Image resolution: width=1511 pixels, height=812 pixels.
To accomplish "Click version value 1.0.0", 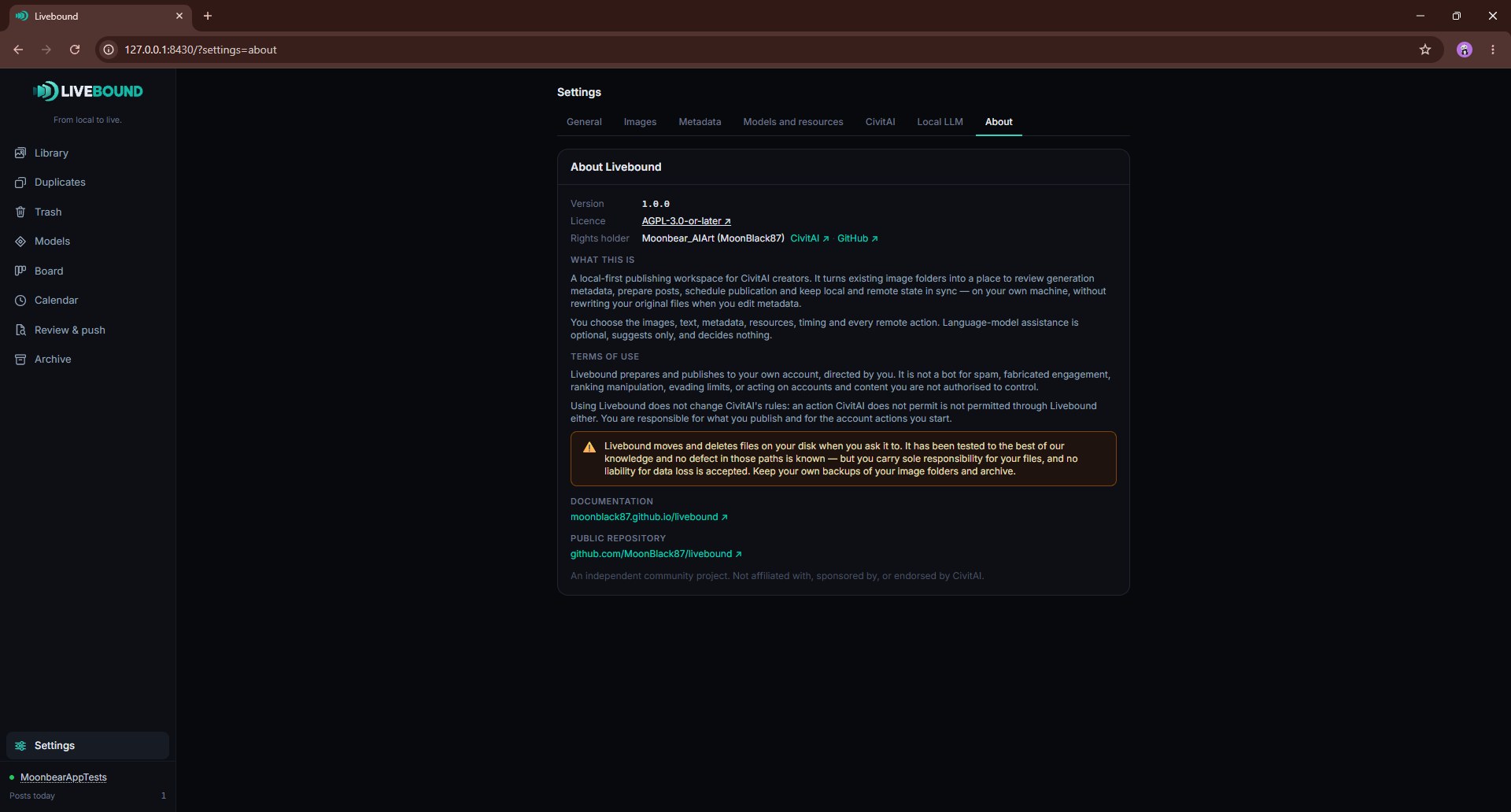I will click(656, 204).
